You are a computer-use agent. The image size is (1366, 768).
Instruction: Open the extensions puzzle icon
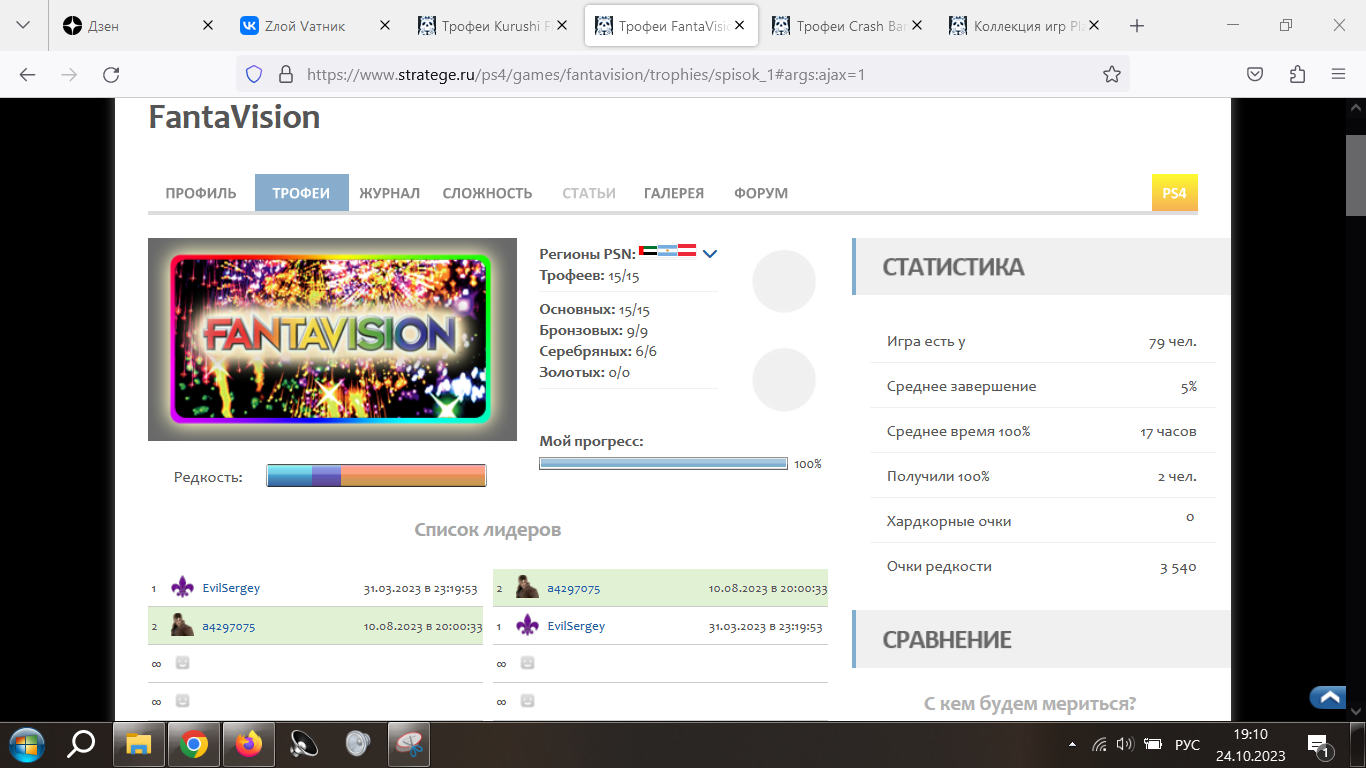(1297, 74)
